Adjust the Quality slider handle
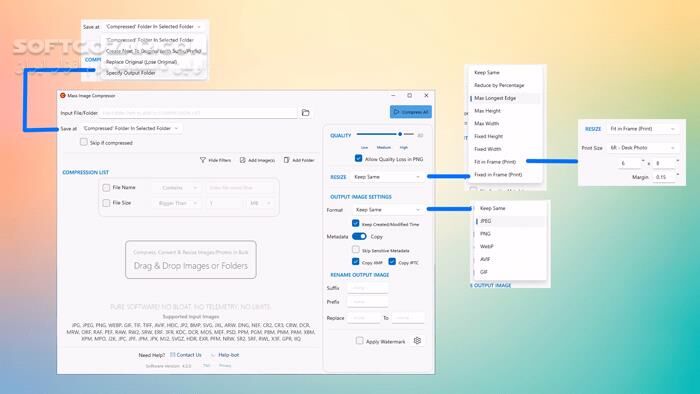 [400, 134]
